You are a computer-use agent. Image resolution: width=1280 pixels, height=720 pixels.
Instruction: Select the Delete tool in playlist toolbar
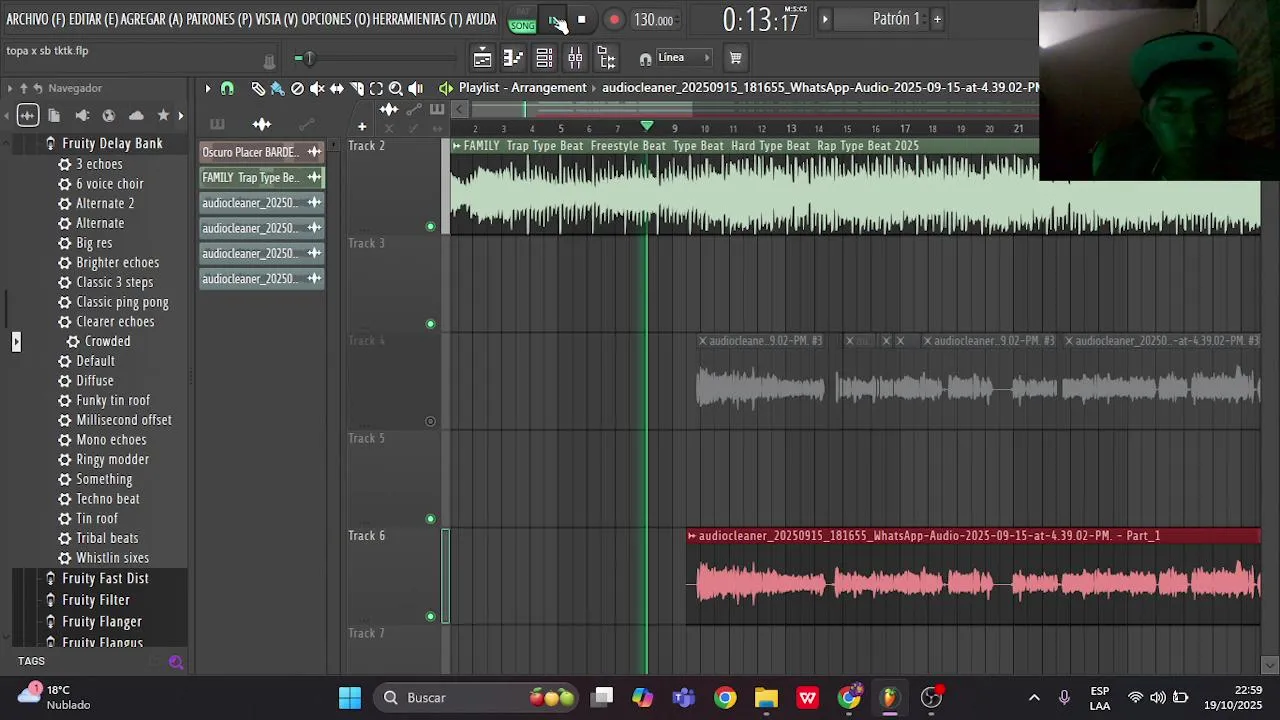[x=297, y=88]
